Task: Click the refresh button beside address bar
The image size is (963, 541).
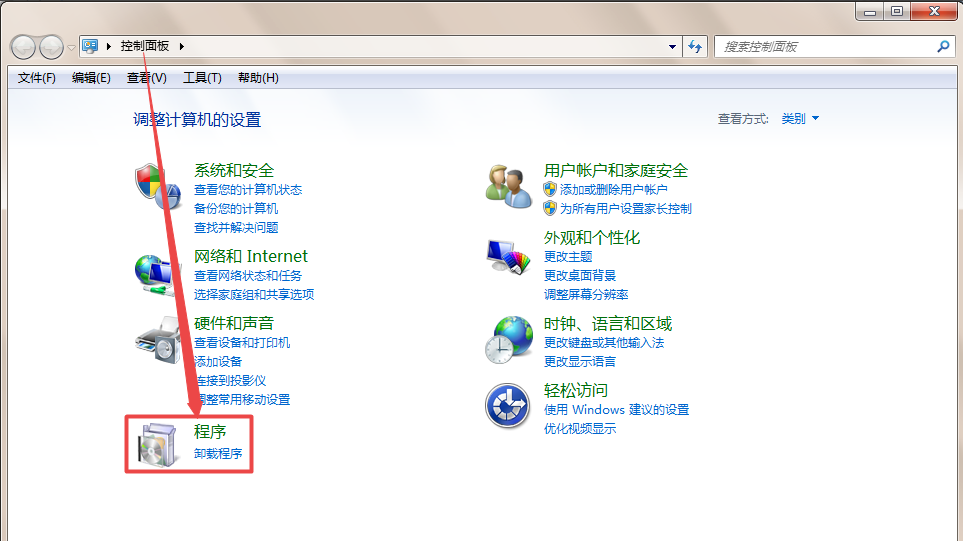Action: tap(695, 47)
